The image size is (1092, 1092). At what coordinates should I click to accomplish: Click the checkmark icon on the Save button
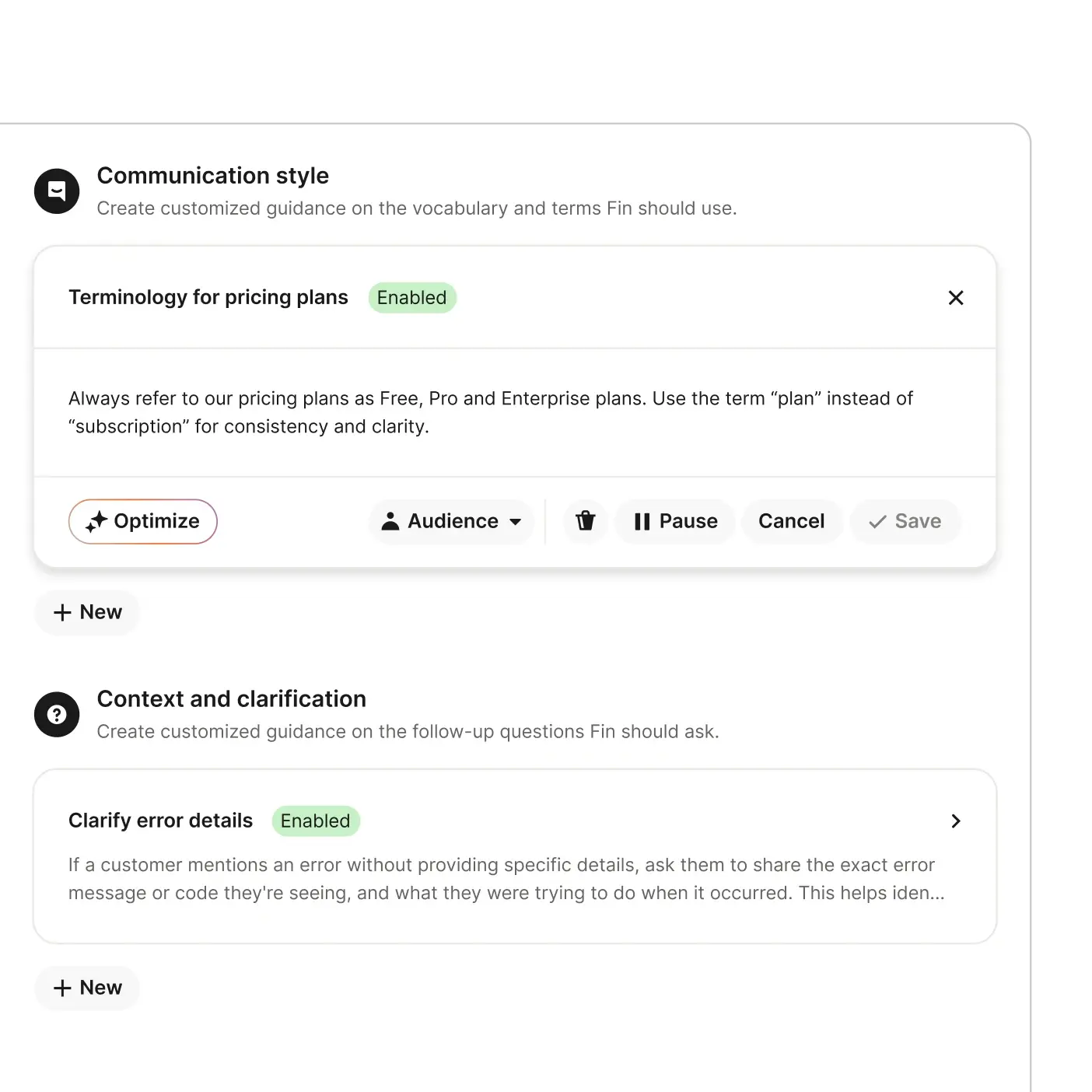(877, 522)
